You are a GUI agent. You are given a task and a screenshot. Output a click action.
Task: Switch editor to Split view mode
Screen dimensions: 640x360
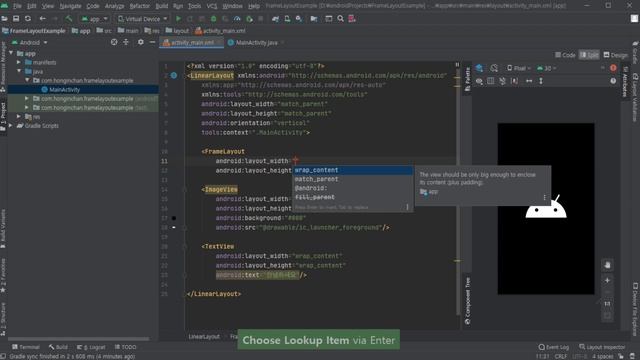589,55
